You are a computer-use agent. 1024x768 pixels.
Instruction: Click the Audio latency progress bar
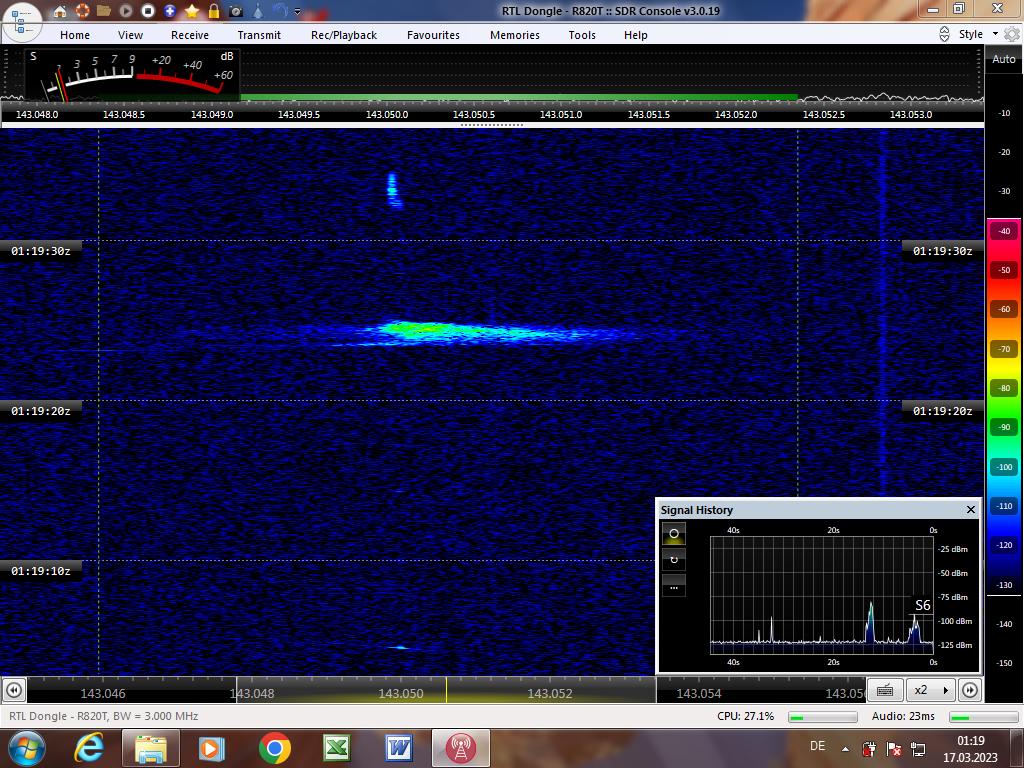(984, 717)
